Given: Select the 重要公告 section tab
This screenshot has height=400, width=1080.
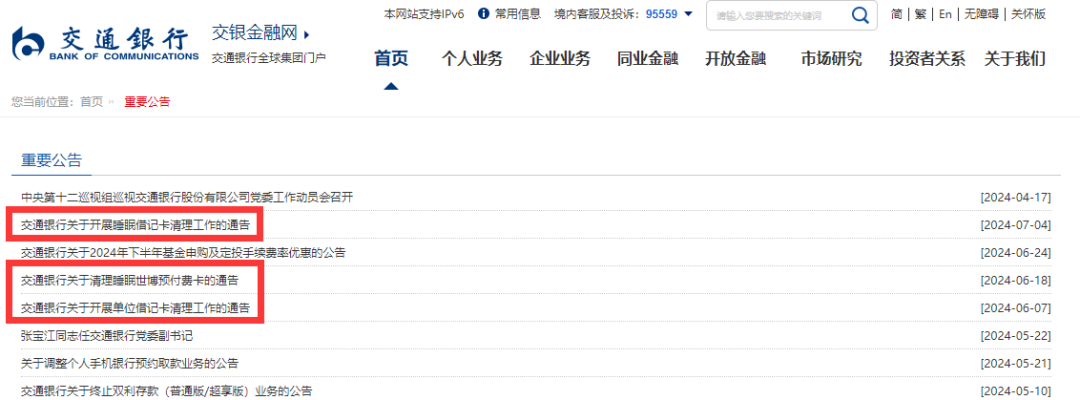Looking at the screenshot, I should [51, 160].
